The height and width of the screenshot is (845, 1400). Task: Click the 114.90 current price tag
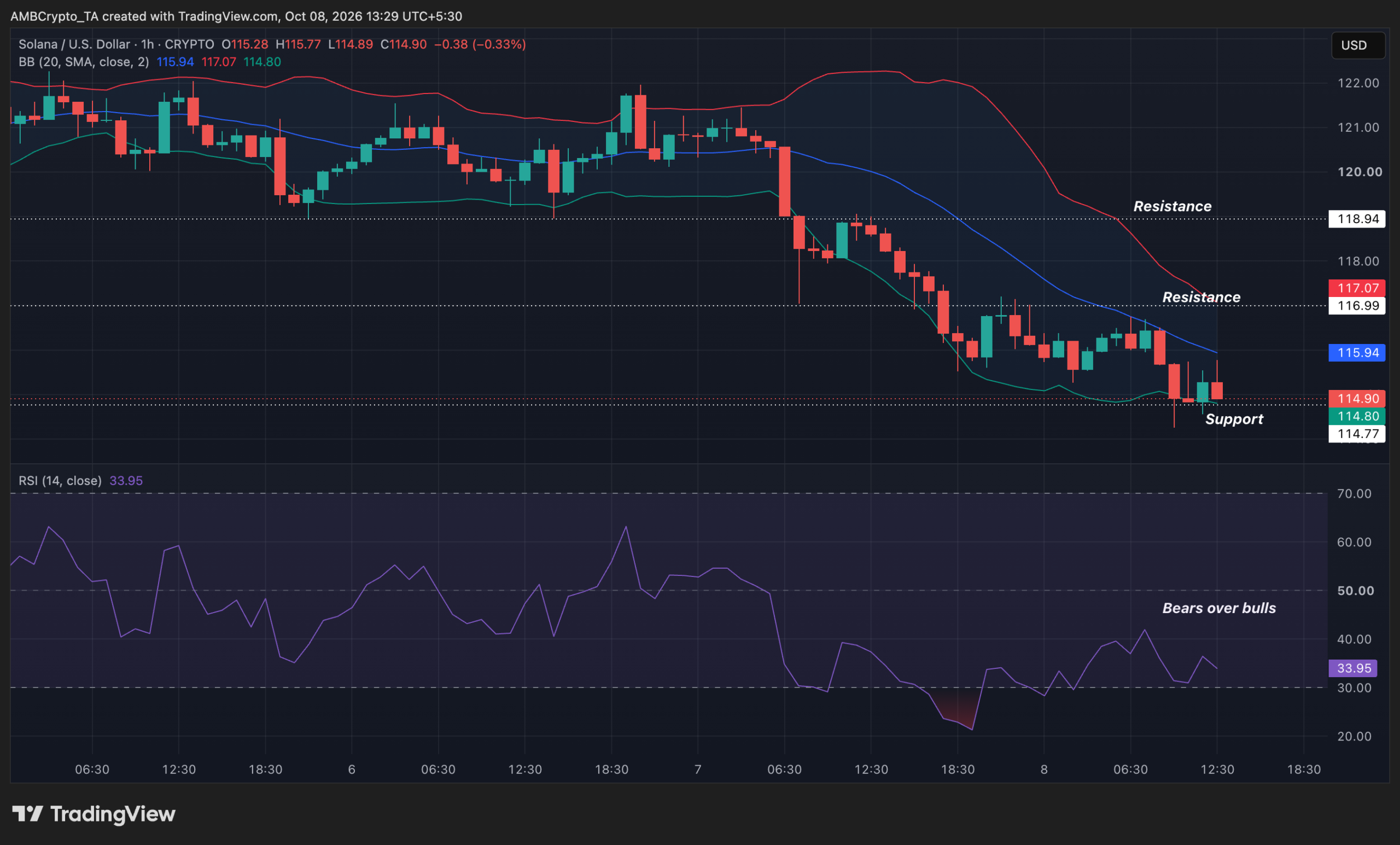[1357, 398]
